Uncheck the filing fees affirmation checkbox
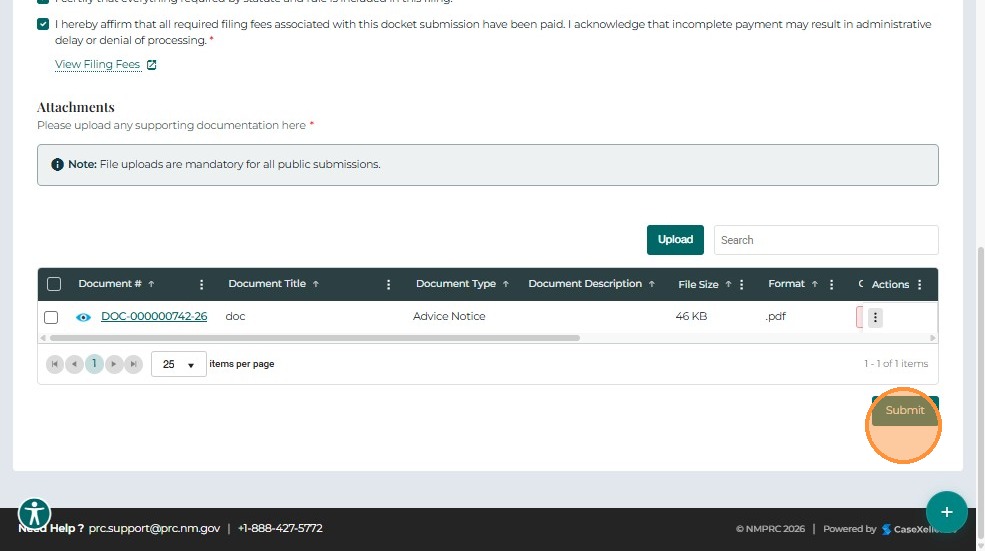This screenshot has width=985, height=551. pos(43,25)
